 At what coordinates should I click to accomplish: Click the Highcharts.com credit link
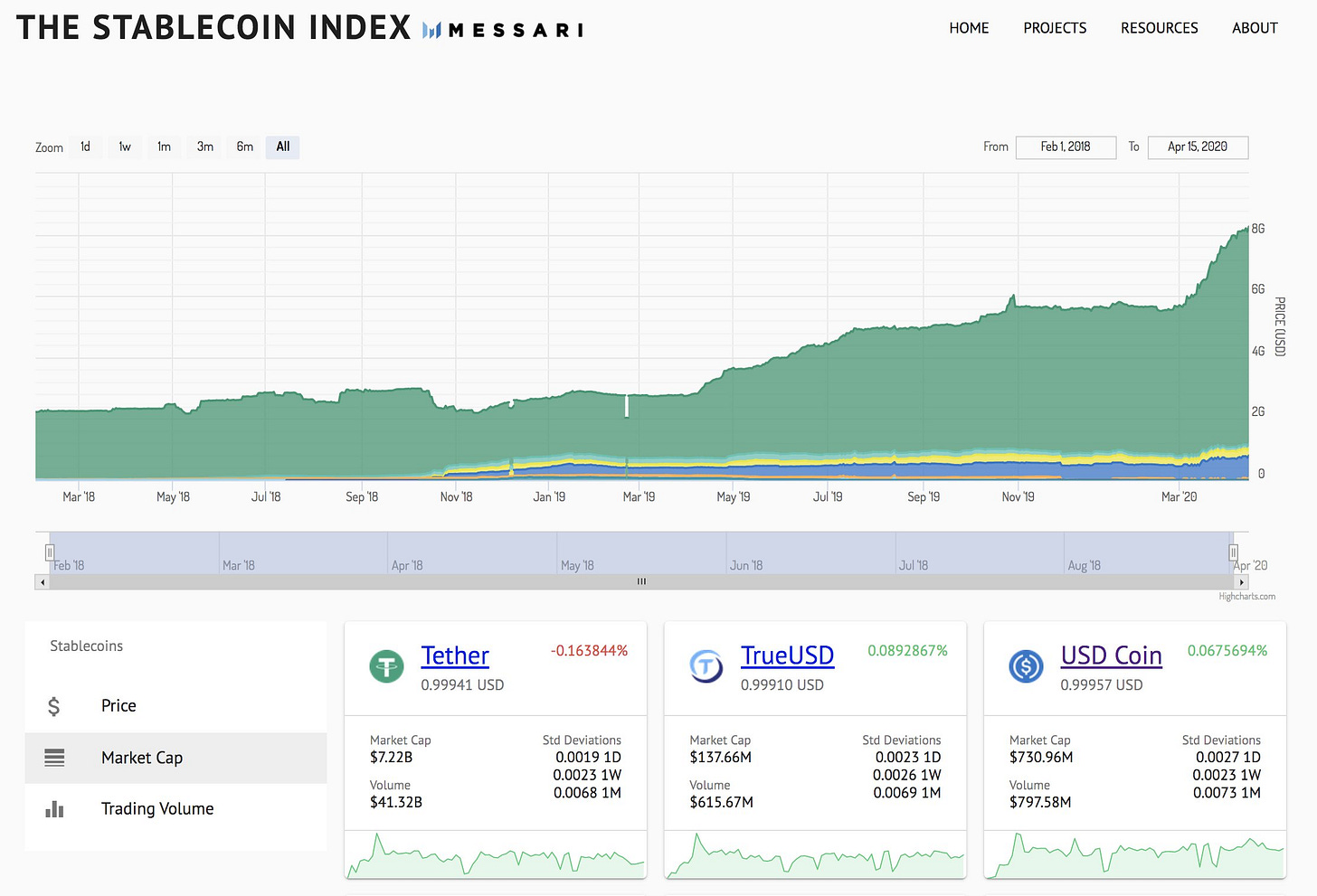(1246, 597)
